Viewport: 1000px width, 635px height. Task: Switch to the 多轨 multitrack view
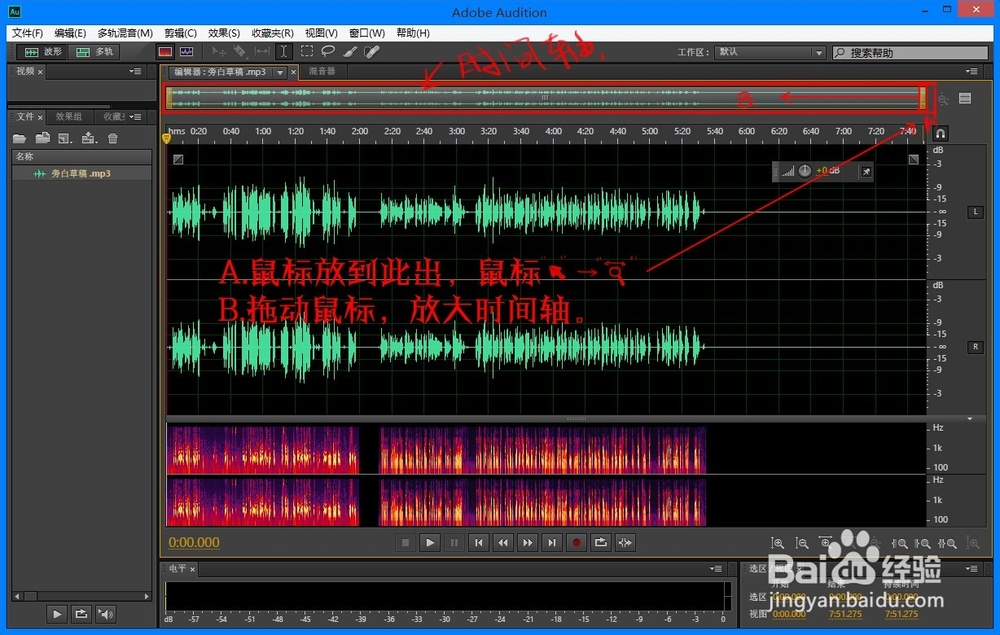point(94,52)
